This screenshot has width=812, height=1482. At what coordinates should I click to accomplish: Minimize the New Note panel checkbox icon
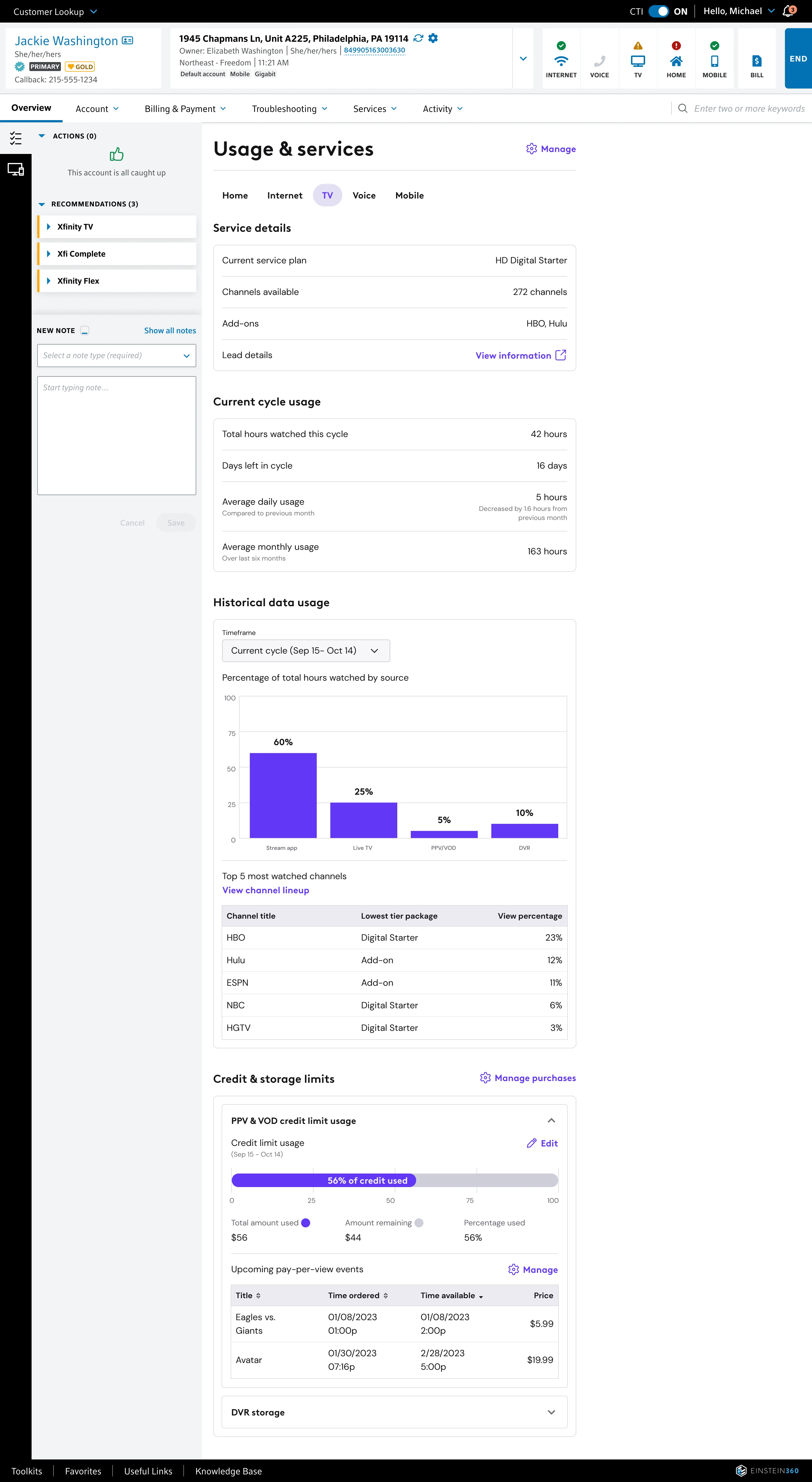click(x=85, y=330)
